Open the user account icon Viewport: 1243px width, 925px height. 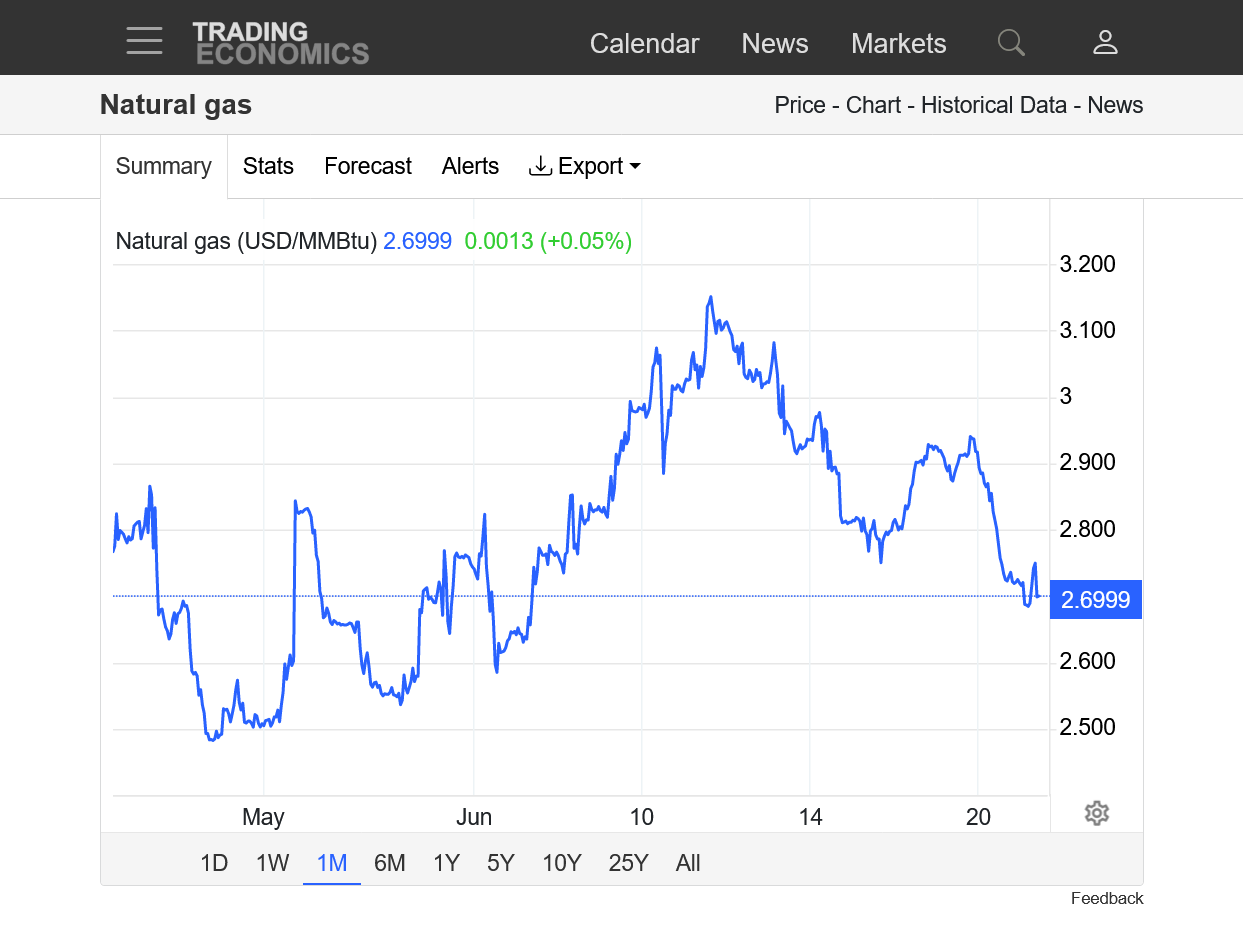pos(1105,42)
